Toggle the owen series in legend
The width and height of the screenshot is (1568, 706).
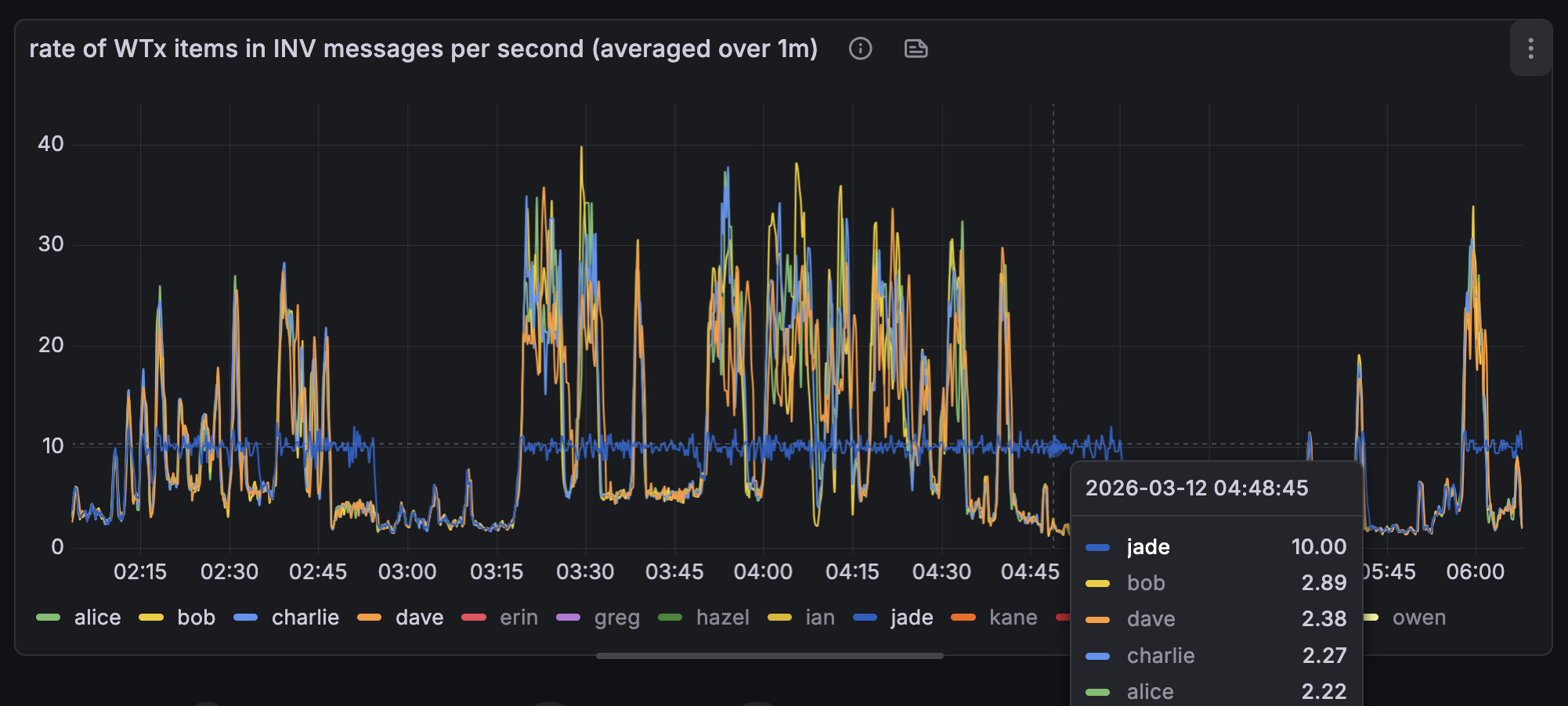tap(1418, 618)
